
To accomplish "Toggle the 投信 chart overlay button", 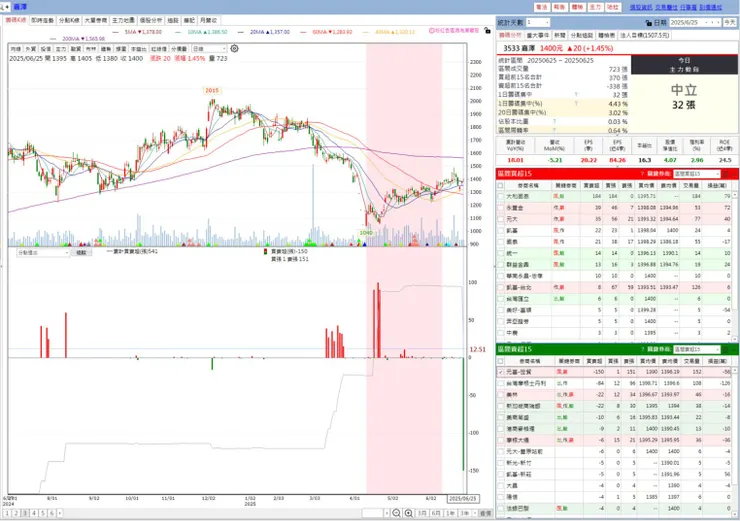I will (x=45, y=49).
